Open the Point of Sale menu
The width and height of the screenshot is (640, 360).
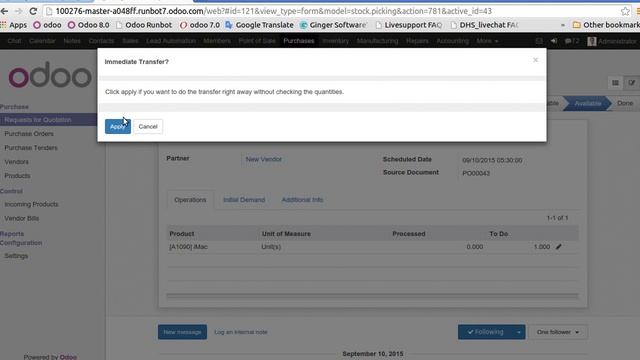tap(257, 41)
